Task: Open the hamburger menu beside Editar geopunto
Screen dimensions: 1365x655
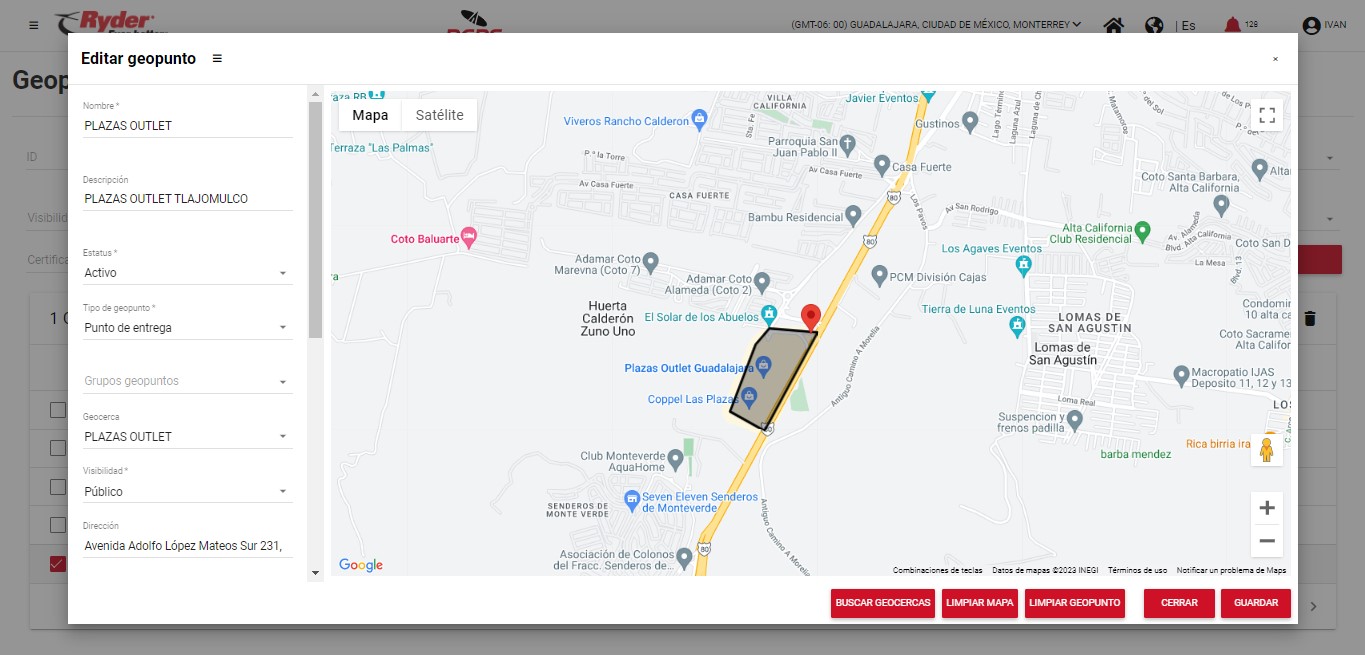Action: click(217, 59)
